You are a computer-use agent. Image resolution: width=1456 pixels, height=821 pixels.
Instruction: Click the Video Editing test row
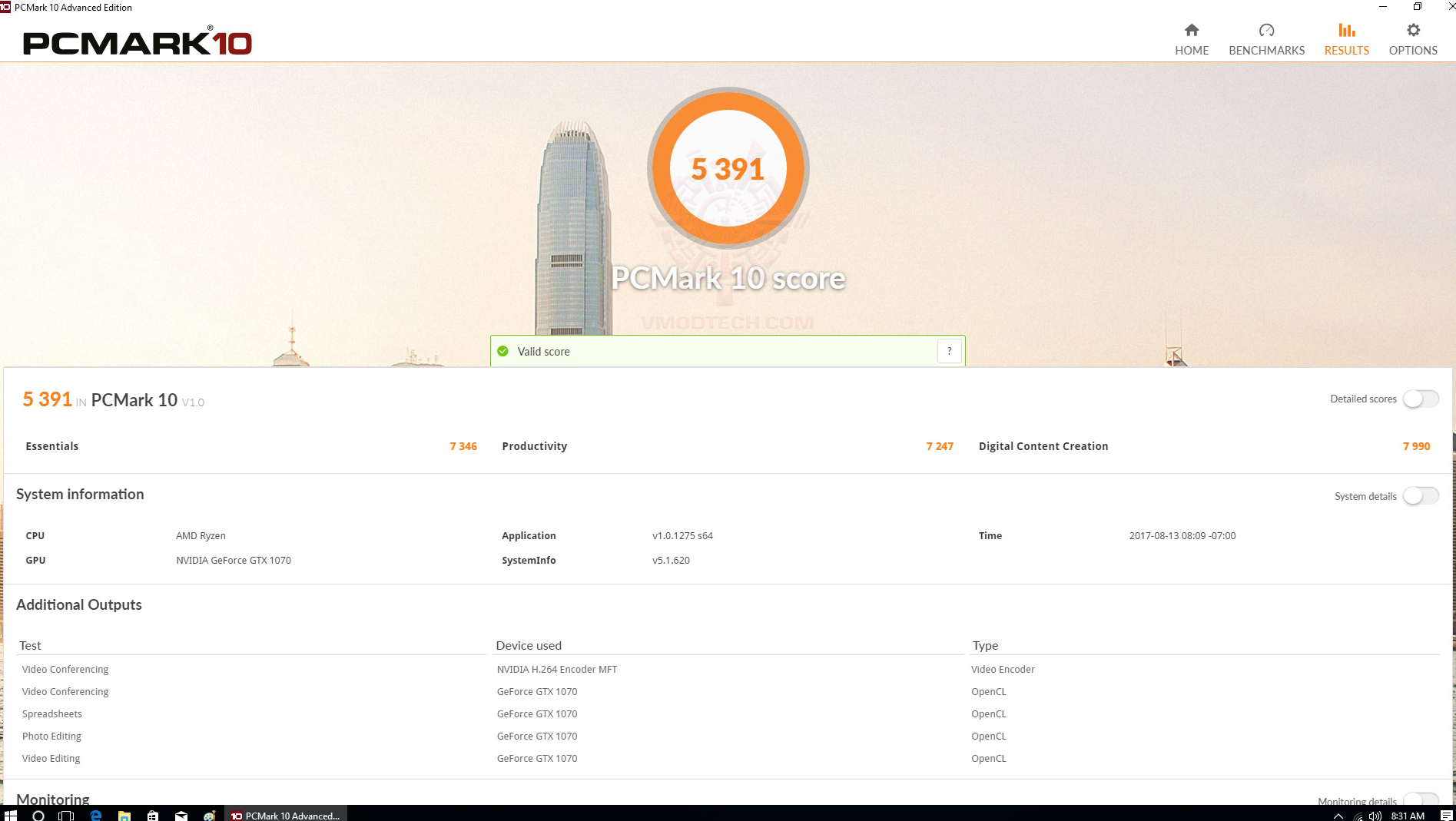(51, 759)
